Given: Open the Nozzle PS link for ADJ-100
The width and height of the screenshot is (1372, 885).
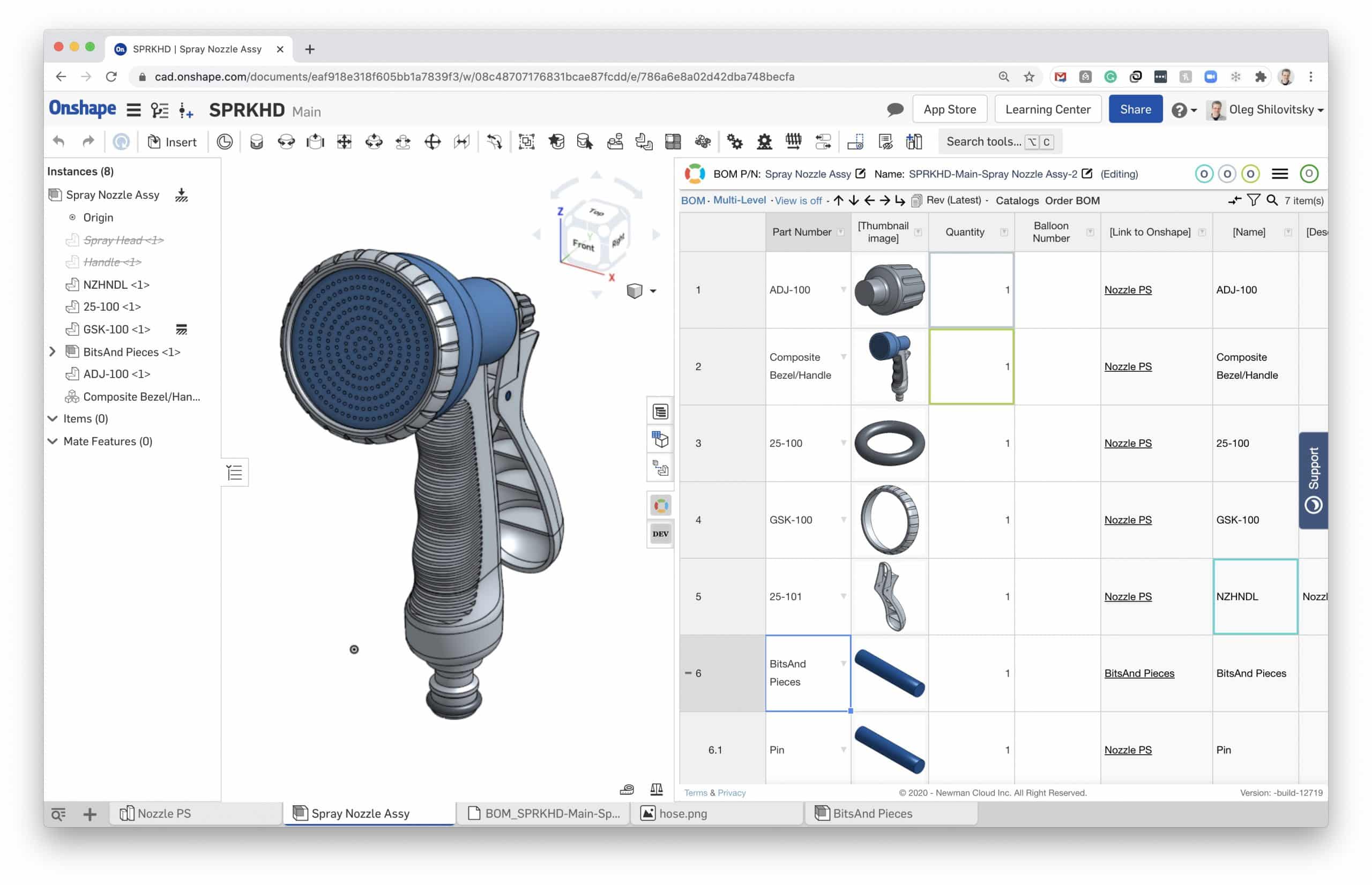Looking at the screenshot, I should click(1127, 290).
